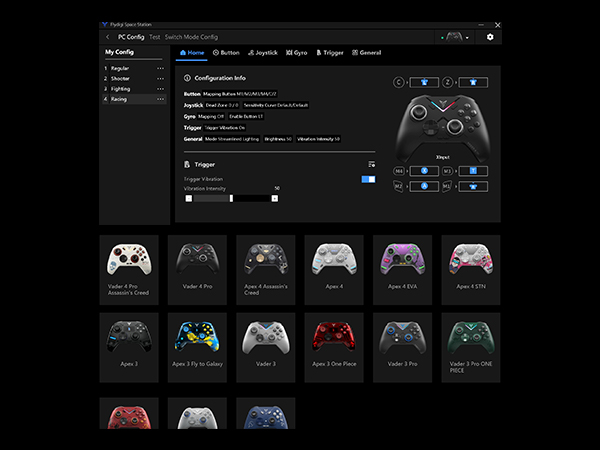The width and height of the screenshot is (600, 450).
Task: Click the M4 button icon
Action: [x=399, y=171]
